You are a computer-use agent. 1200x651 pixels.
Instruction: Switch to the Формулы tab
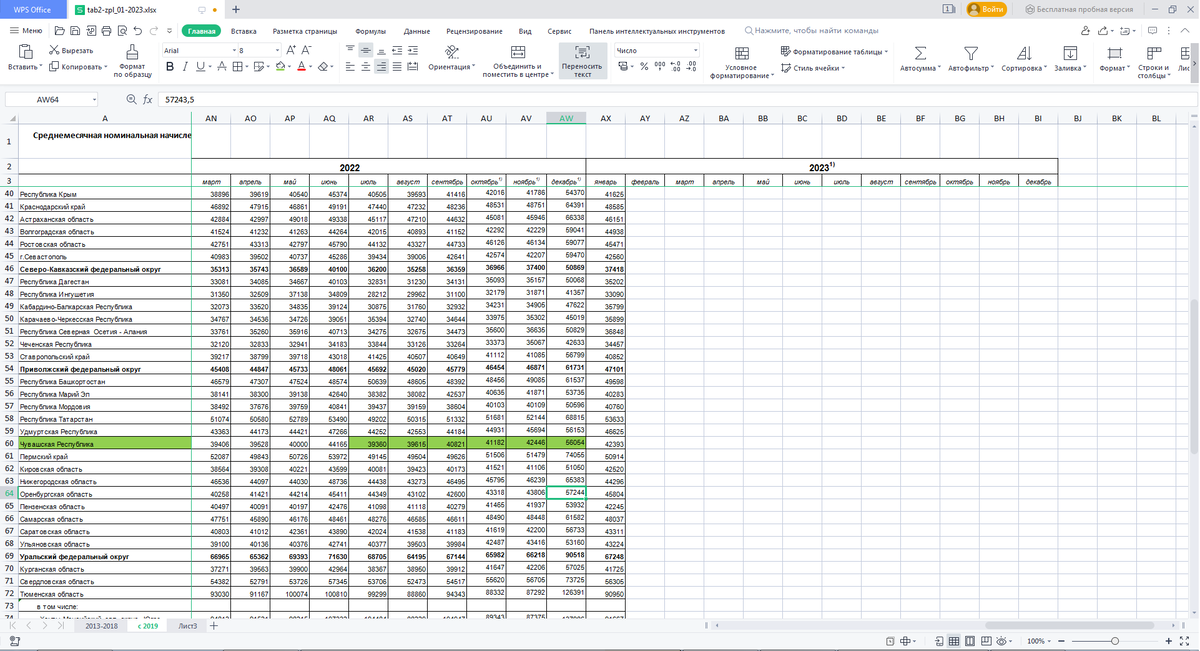coord(370,31)
